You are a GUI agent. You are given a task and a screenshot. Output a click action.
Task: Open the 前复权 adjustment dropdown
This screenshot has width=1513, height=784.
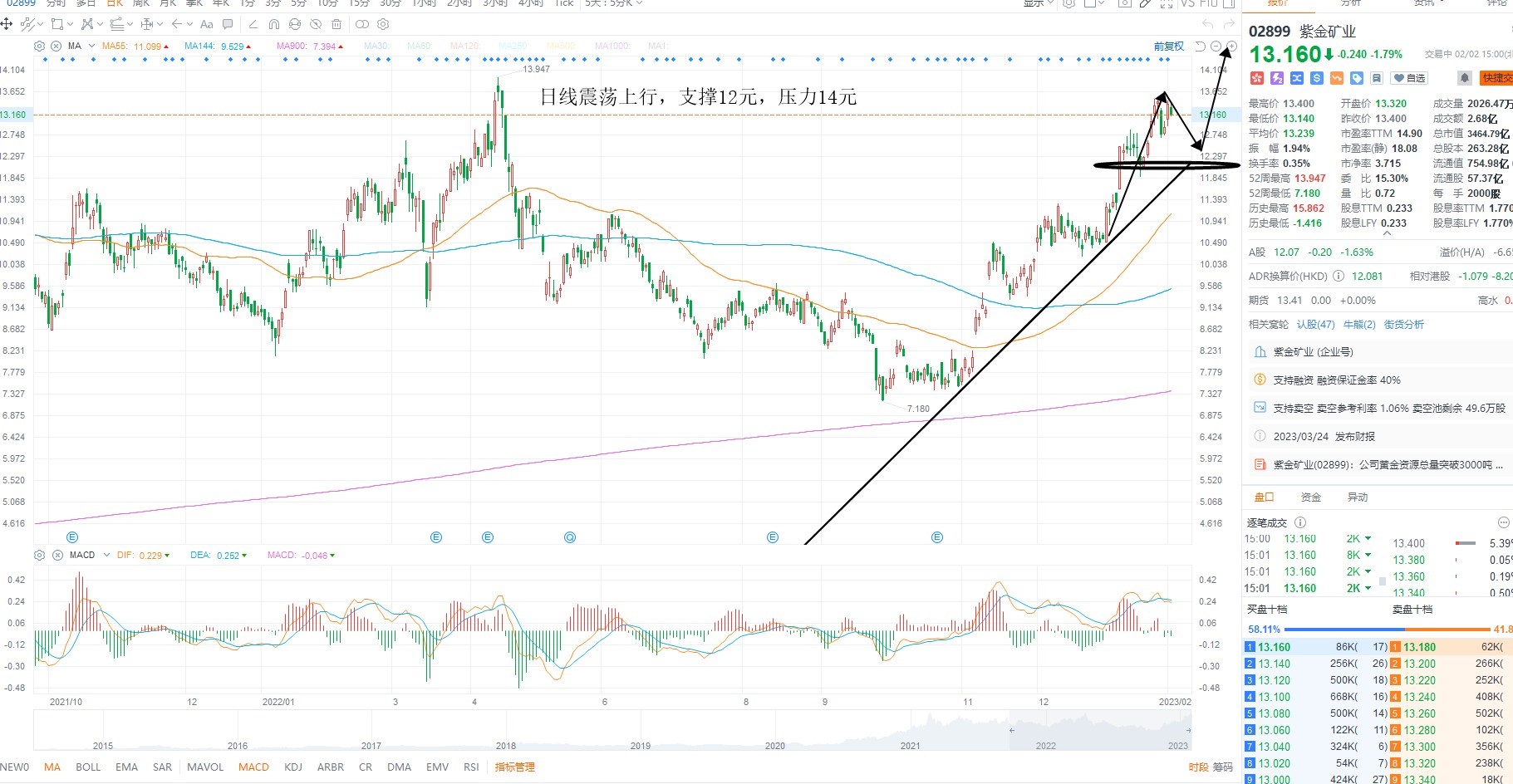[x=1169, y=47]
